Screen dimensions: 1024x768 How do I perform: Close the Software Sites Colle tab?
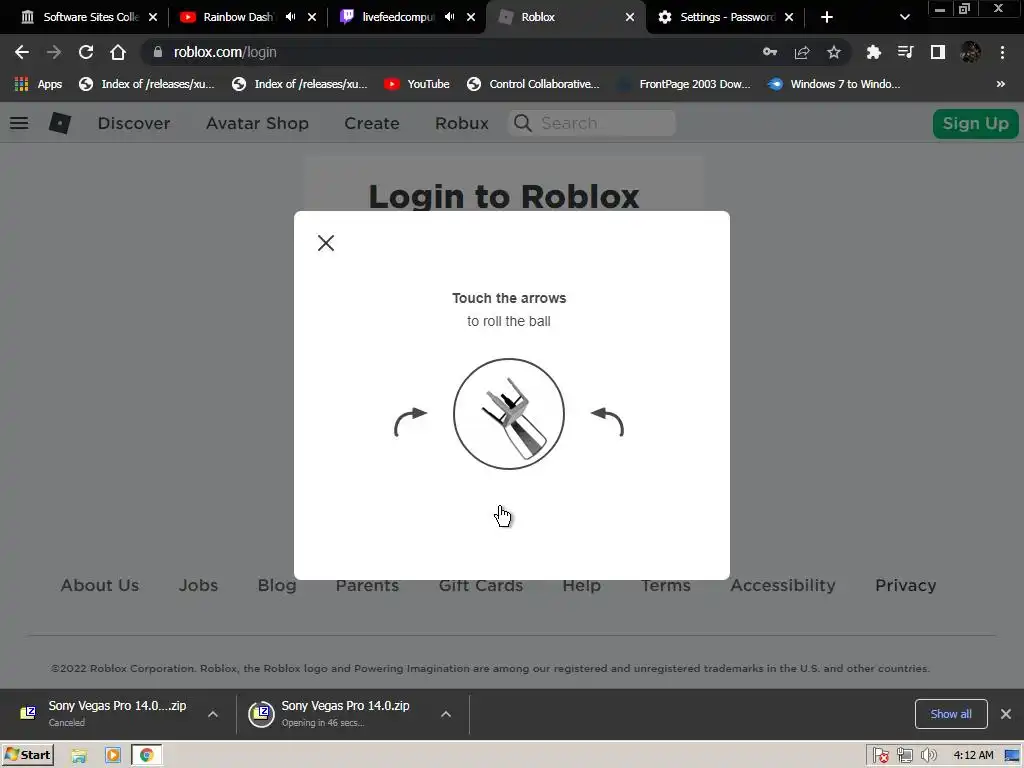153,17
